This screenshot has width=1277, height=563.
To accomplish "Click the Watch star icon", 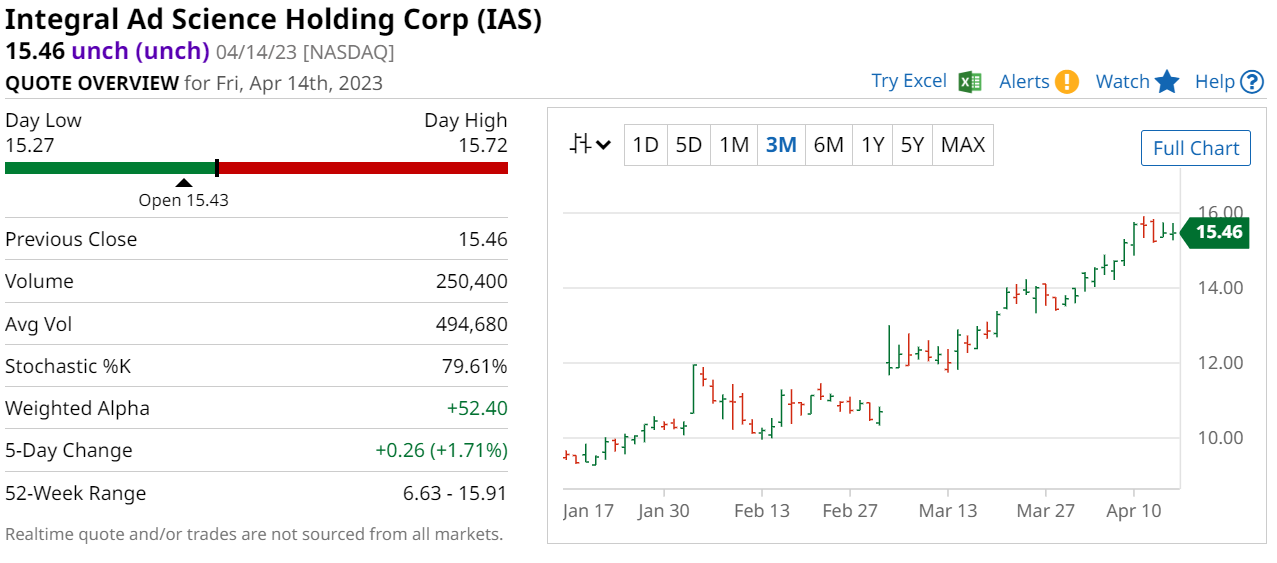I will pos(1167,82).
